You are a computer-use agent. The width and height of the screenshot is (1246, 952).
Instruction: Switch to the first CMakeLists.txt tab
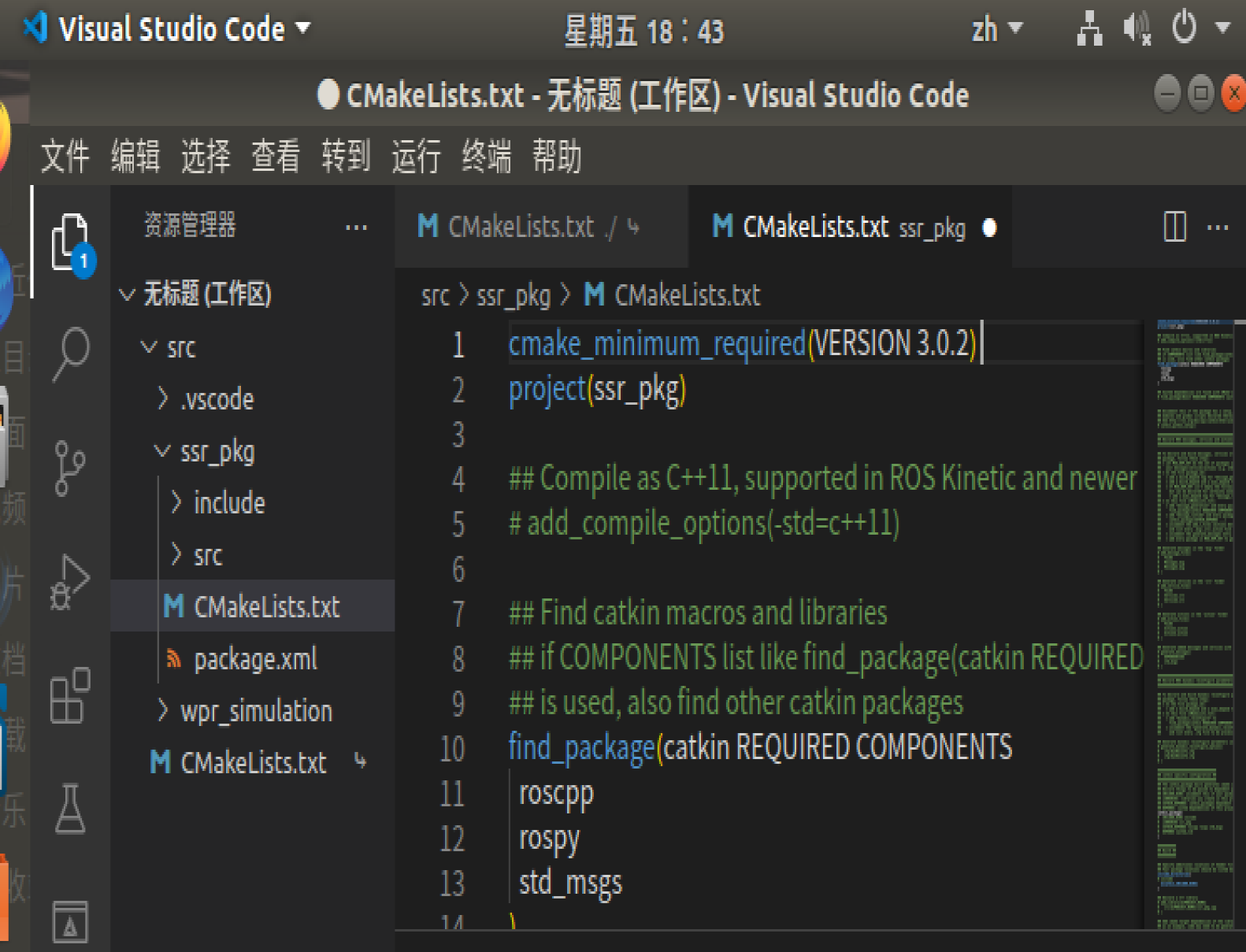point(541,227)
